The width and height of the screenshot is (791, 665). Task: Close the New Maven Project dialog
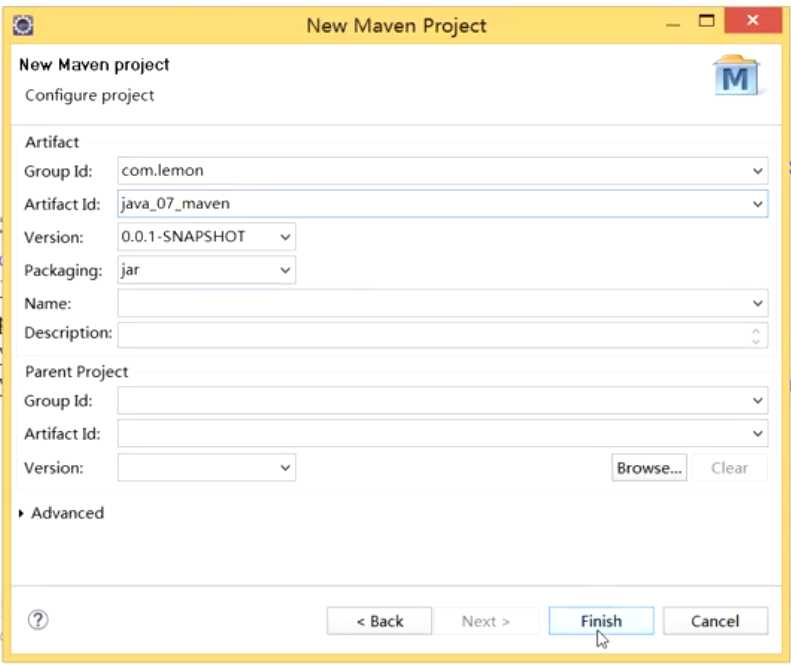(x=752, y=20)
